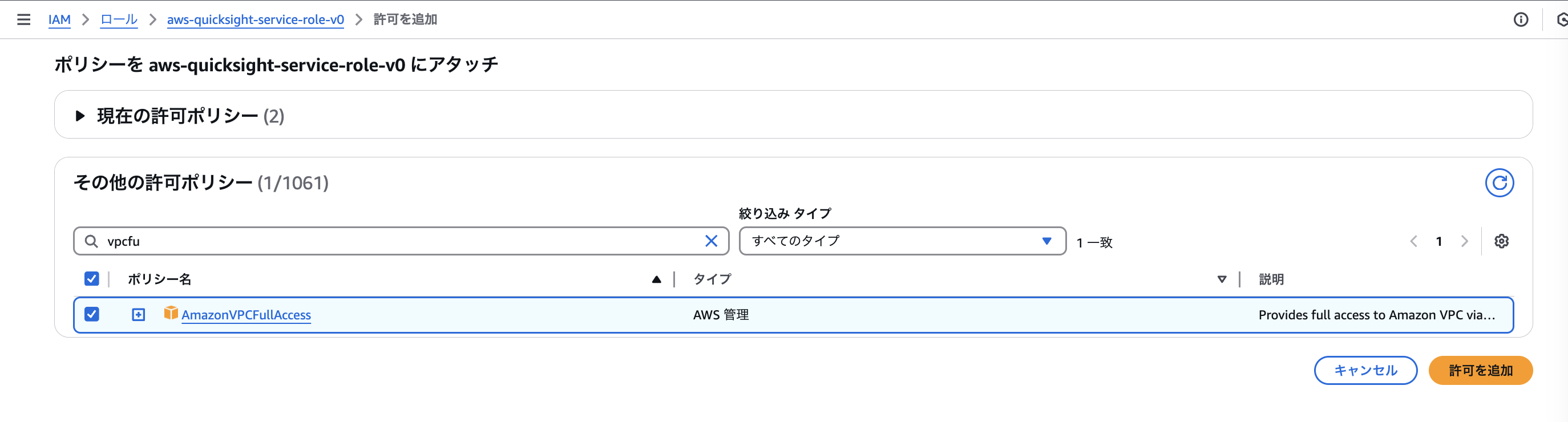Open the IAM breadcrumb link
The image size is (1568, 422).
(60, 19)
